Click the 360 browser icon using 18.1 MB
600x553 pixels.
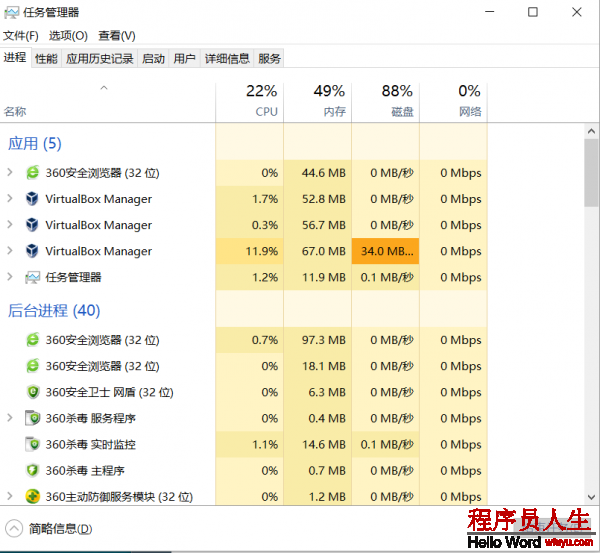(33, 366)
